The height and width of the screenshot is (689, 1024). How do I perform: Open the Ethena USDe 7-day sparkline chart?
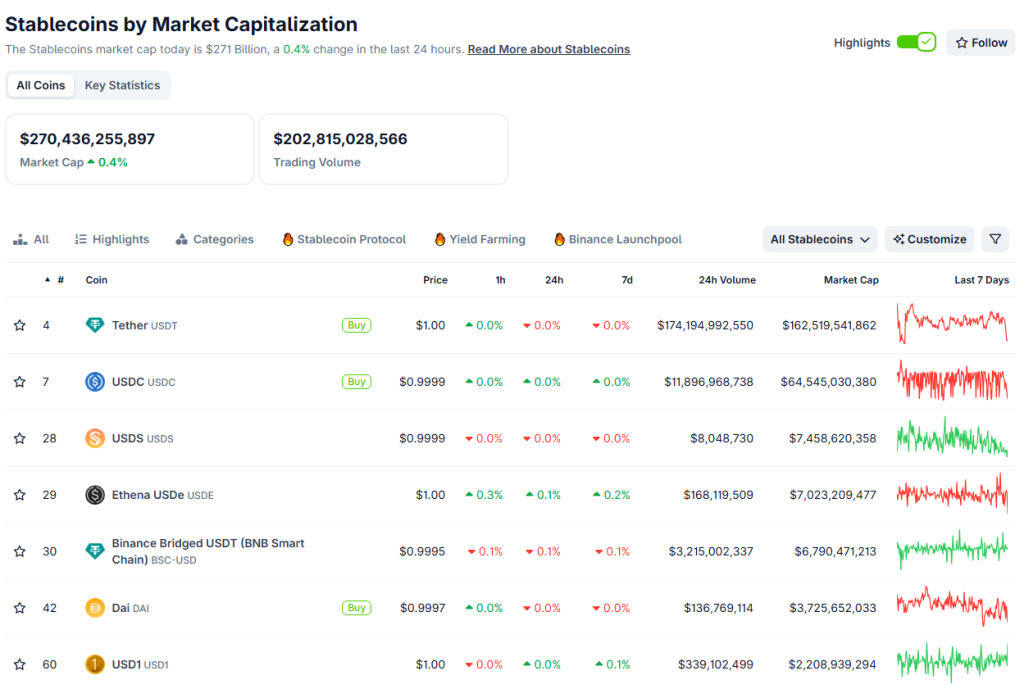[x=952, y=493]
